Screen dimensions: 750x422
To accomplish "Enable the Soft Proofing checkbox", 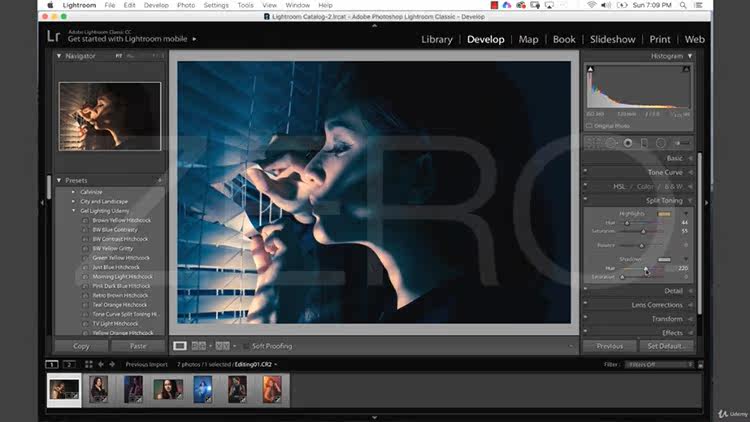I will [x=245, y=346].
